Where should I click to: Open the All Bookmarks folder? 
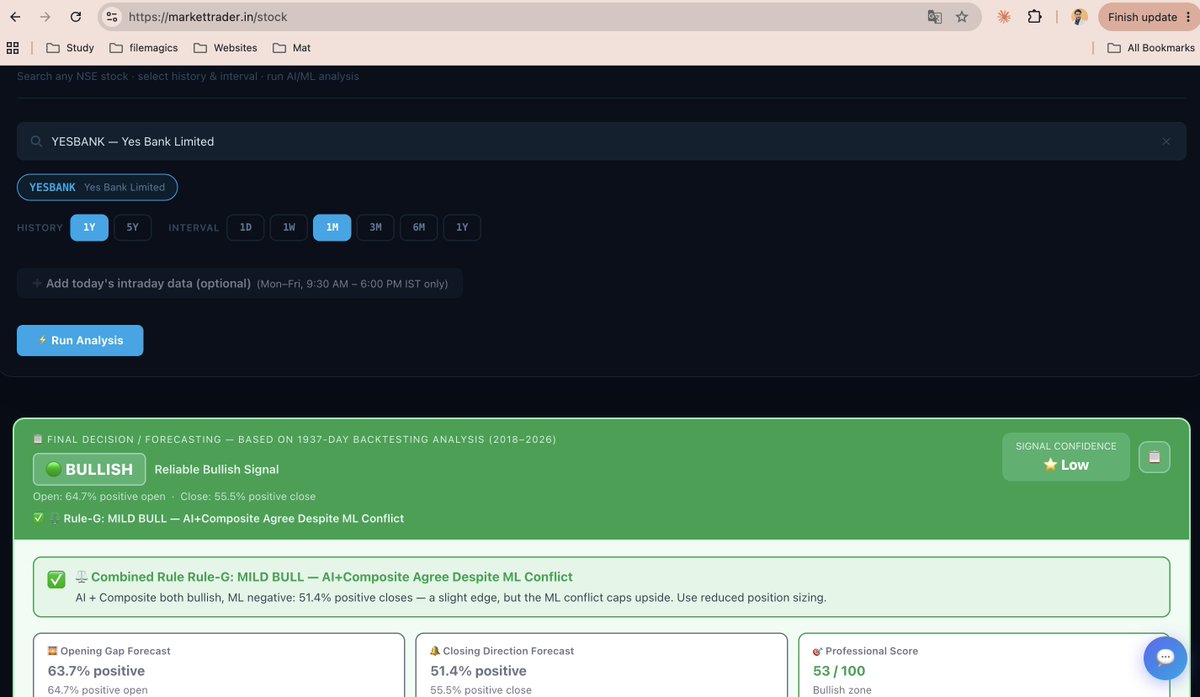pos(1151,48)
